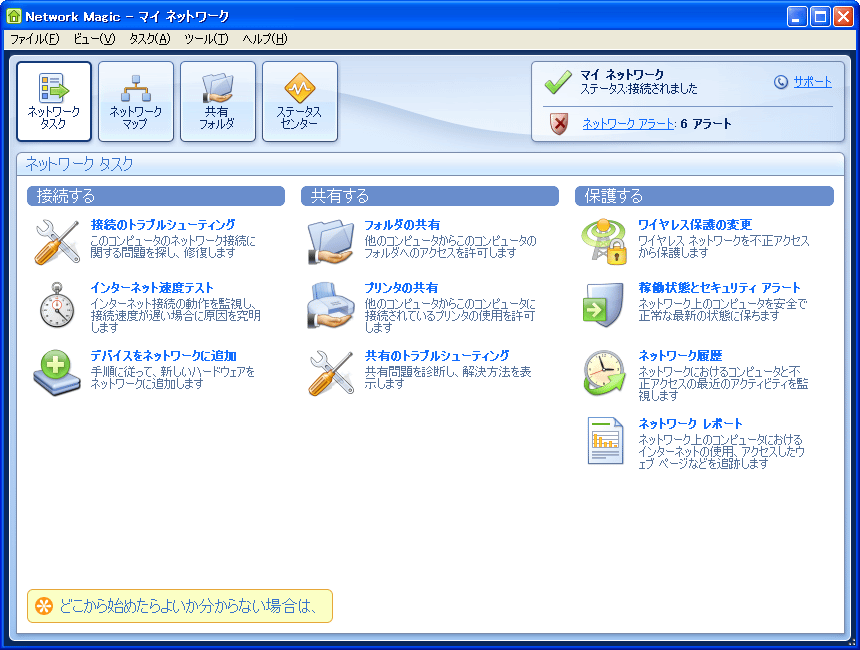Click the ステータス:接続されました text
The image size is (860, 650).
point(639,89)
